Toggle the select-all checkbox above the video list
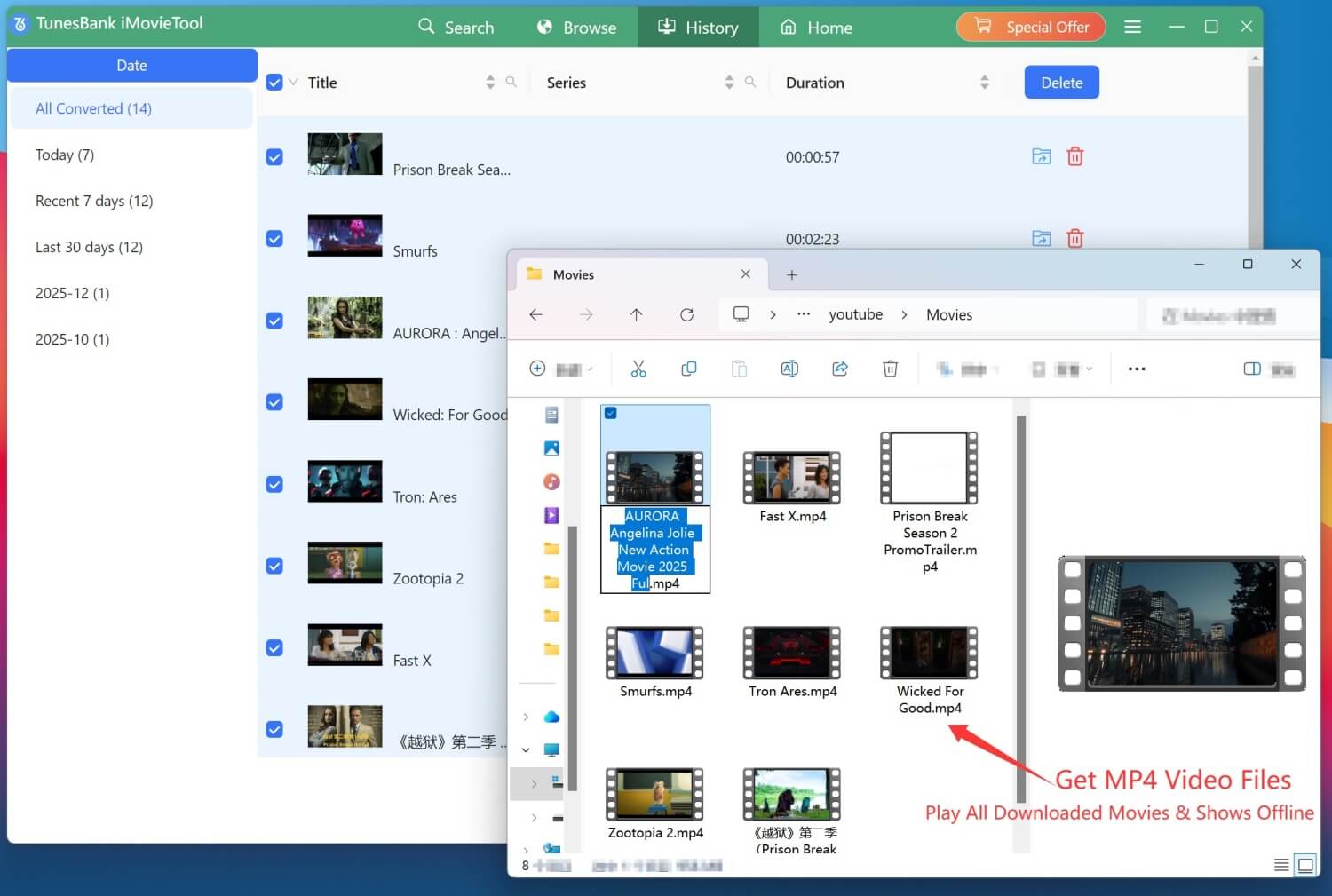Screen dimensions: 1332x896 pos(274,81)
